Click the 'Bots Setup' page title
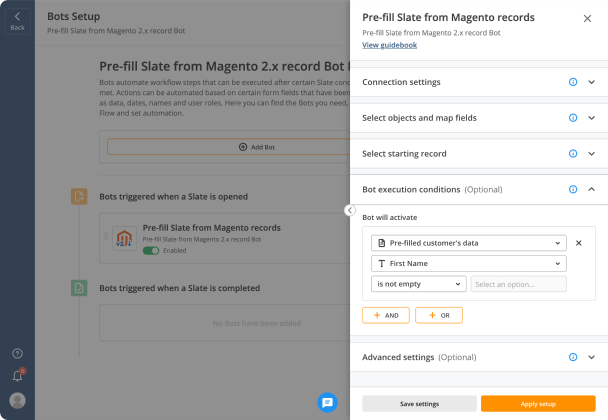Image resolution: width=608 pixels, height=420 pixels. click(x=73, y=16)
